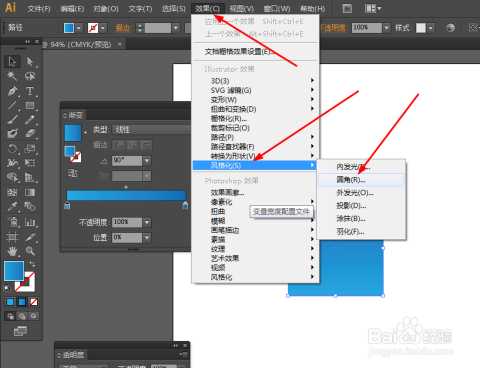
Task: Open the style swatch dropdown in the control bar
Action: tap(431, 28)
